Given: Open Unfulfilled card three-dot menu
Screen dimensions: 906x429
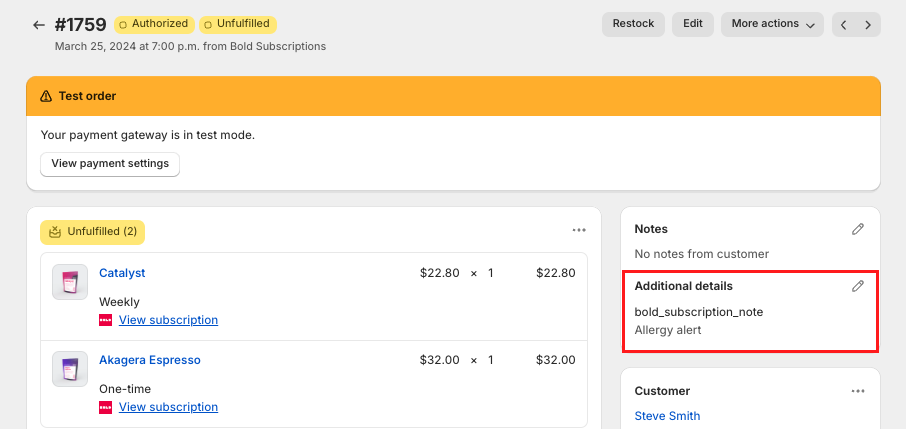Looking at the screenshot, I should tap(579, 230).
